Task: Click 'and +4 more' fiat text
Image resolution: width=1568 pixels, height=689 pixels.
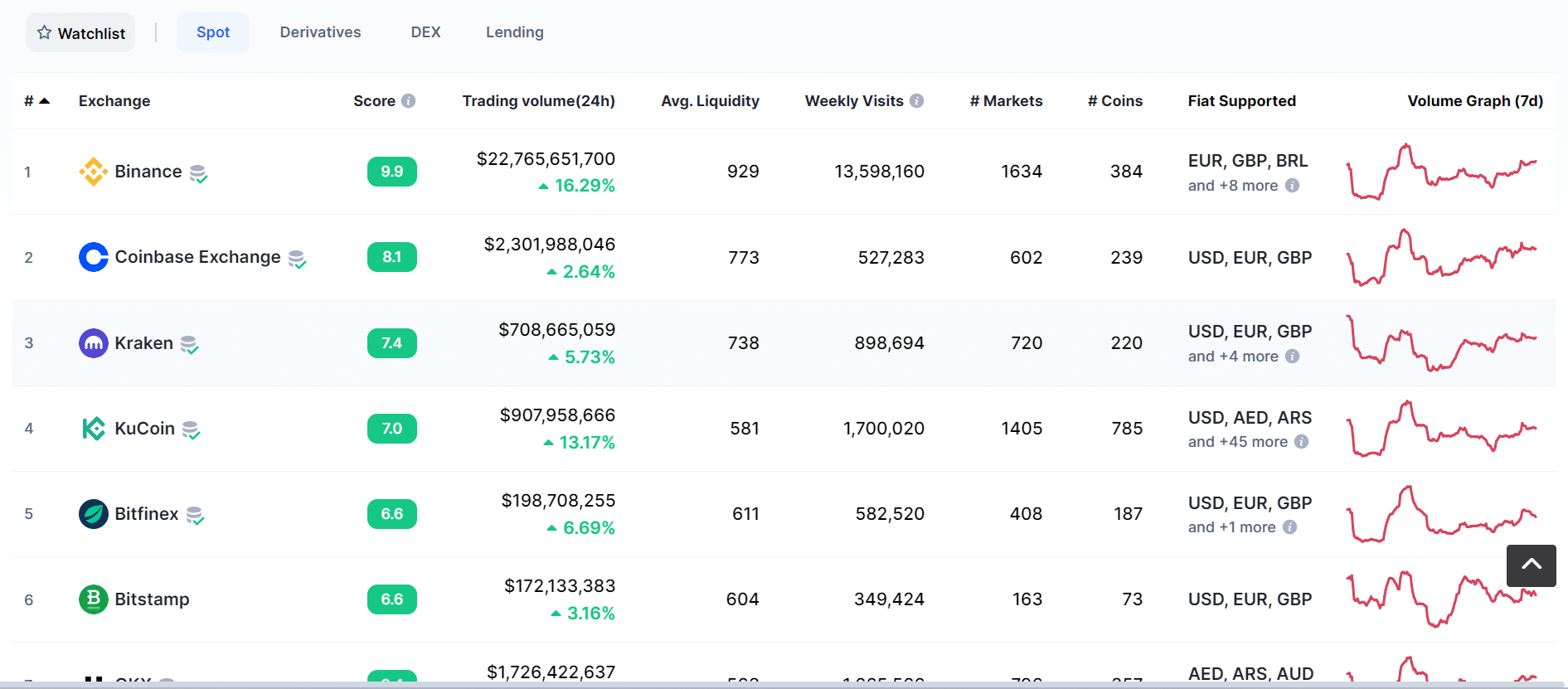Action: pos(1233,357)
